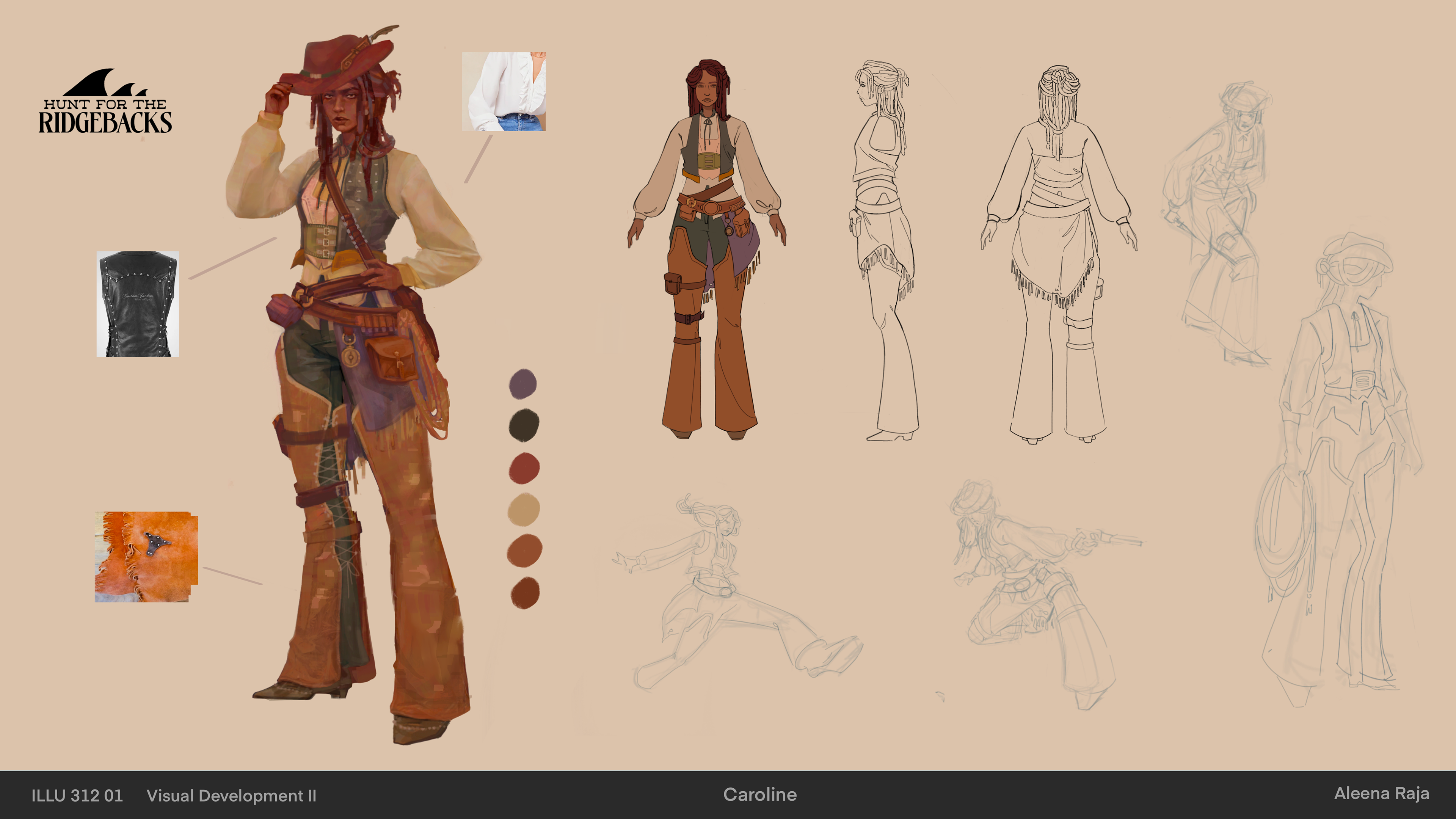Click the orange suede fringe reference photo
Image resolution: width=1456 pixels, height=819 pixels.
click(146, 557)
